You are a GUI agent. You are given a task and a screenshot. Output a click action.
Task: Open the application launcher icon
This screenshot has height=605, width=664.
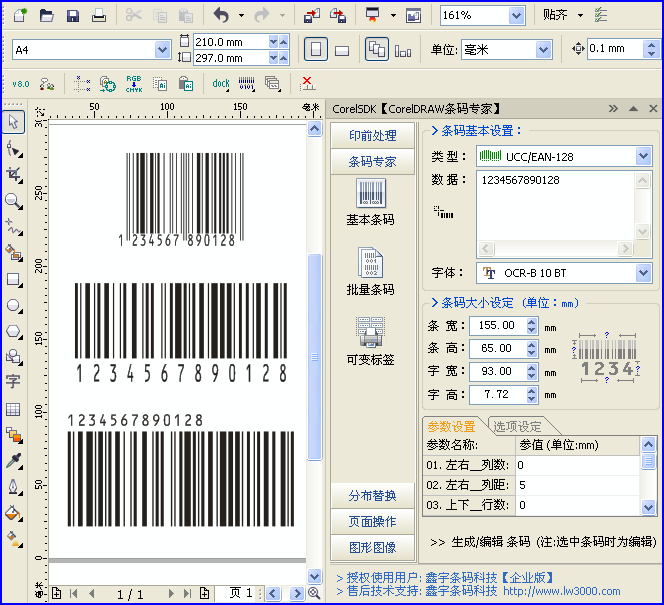point(372,15)
